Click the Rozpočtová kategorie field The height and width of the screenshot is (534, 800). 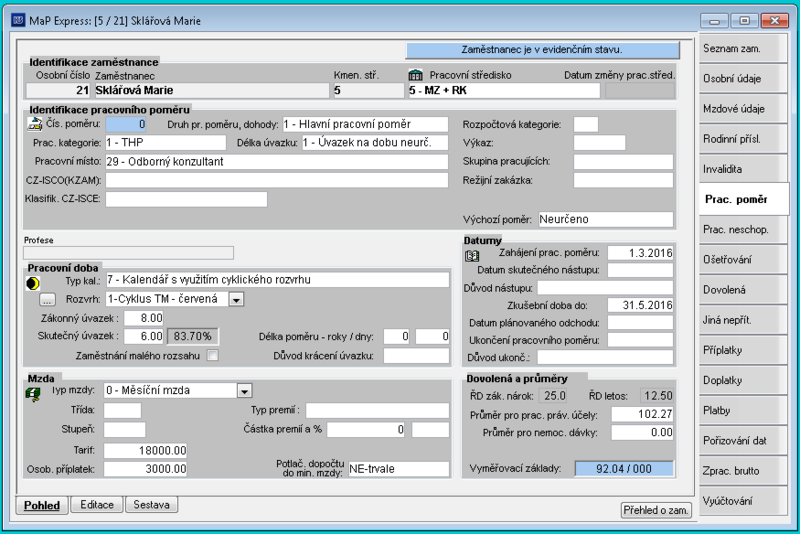pyautogui.click(x=586, y=124)
